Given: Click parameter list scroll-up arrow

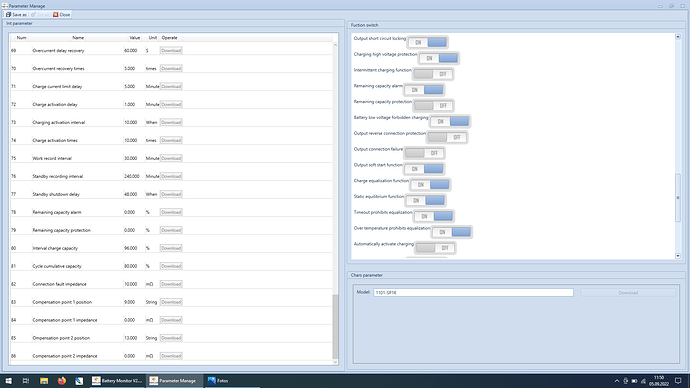Looking at the screenshot, I should [x=335, y=45].
